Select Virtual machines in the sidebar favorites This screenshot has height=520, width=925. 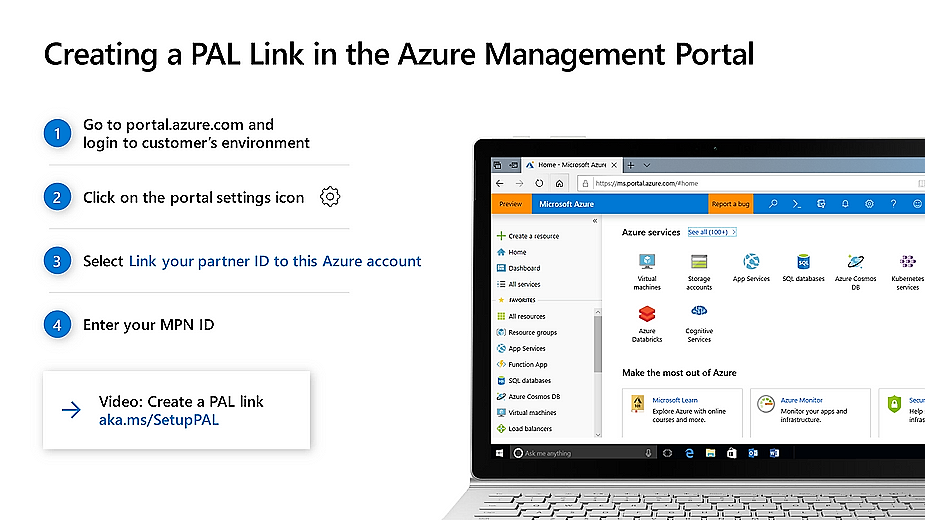point(526,413)
